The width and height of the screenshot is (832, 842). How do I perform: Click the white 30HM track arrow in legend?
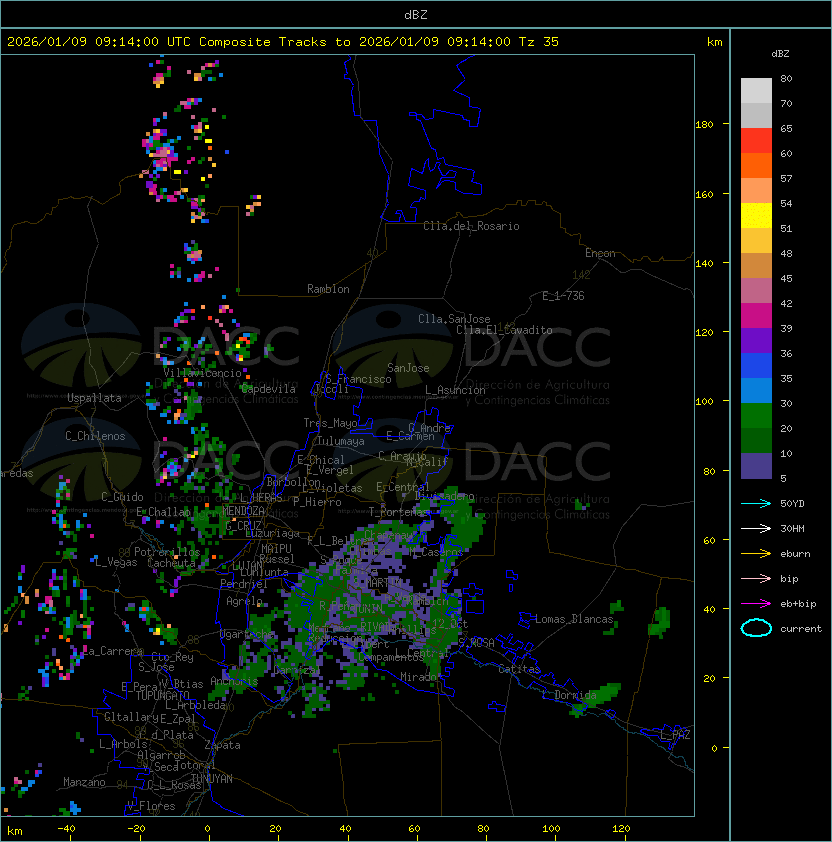pos(756,528)
